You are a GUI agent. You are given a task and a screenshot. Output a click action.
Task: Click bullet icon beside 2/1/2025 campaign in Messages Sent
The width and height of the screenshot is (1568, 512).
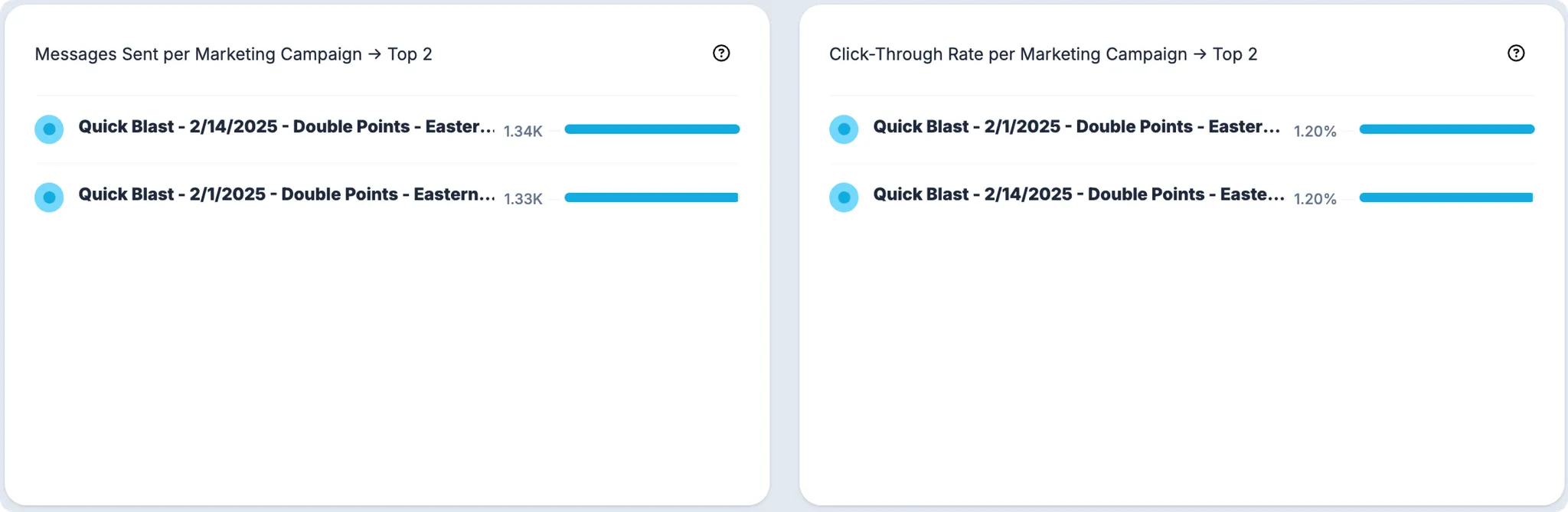click(x=49, y=197)
